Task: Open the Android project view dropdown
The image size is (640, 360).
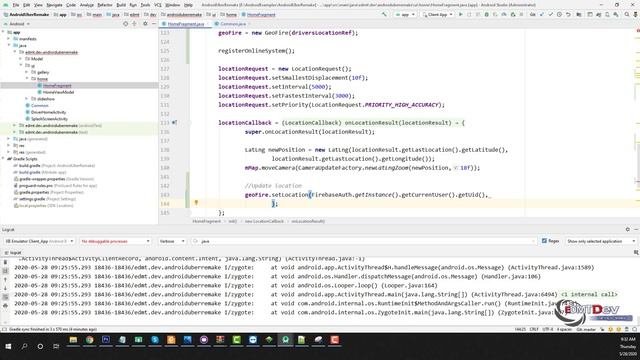Action: point(17,24)
